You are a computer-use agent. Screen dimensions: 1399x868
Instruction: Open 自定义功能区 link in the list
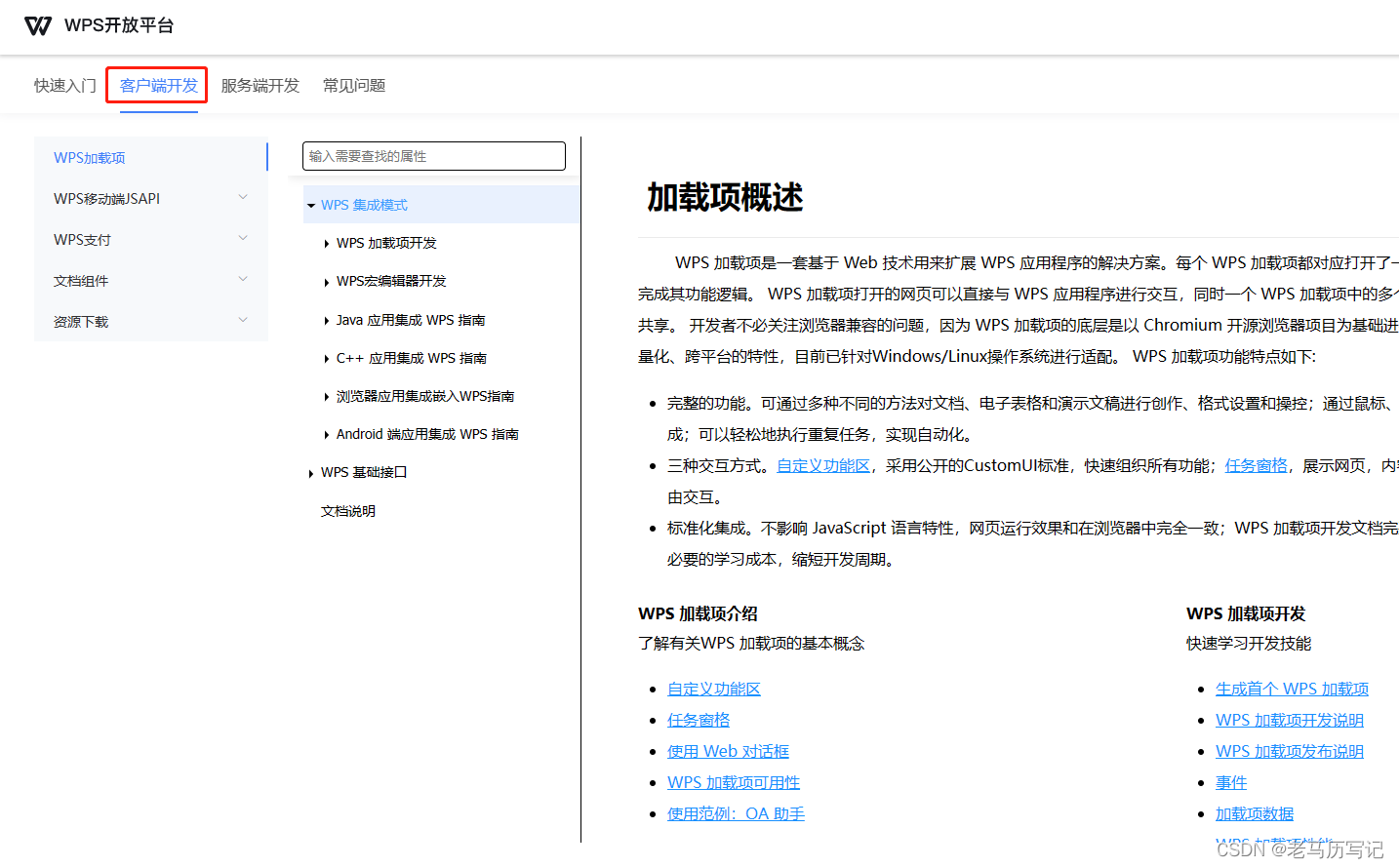point(713,690)
